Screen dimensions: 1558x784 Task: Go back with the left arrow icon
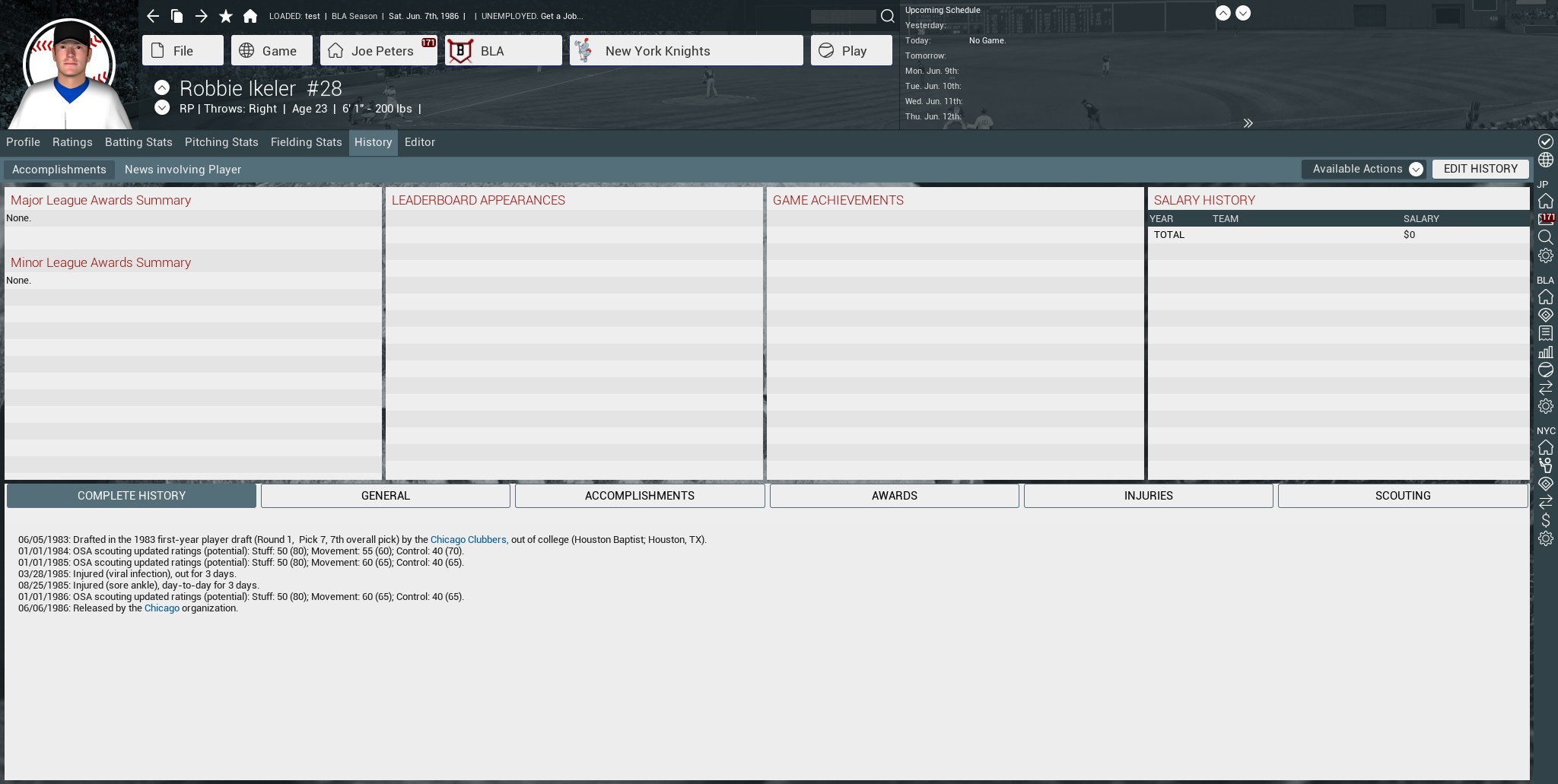[153, 16]
